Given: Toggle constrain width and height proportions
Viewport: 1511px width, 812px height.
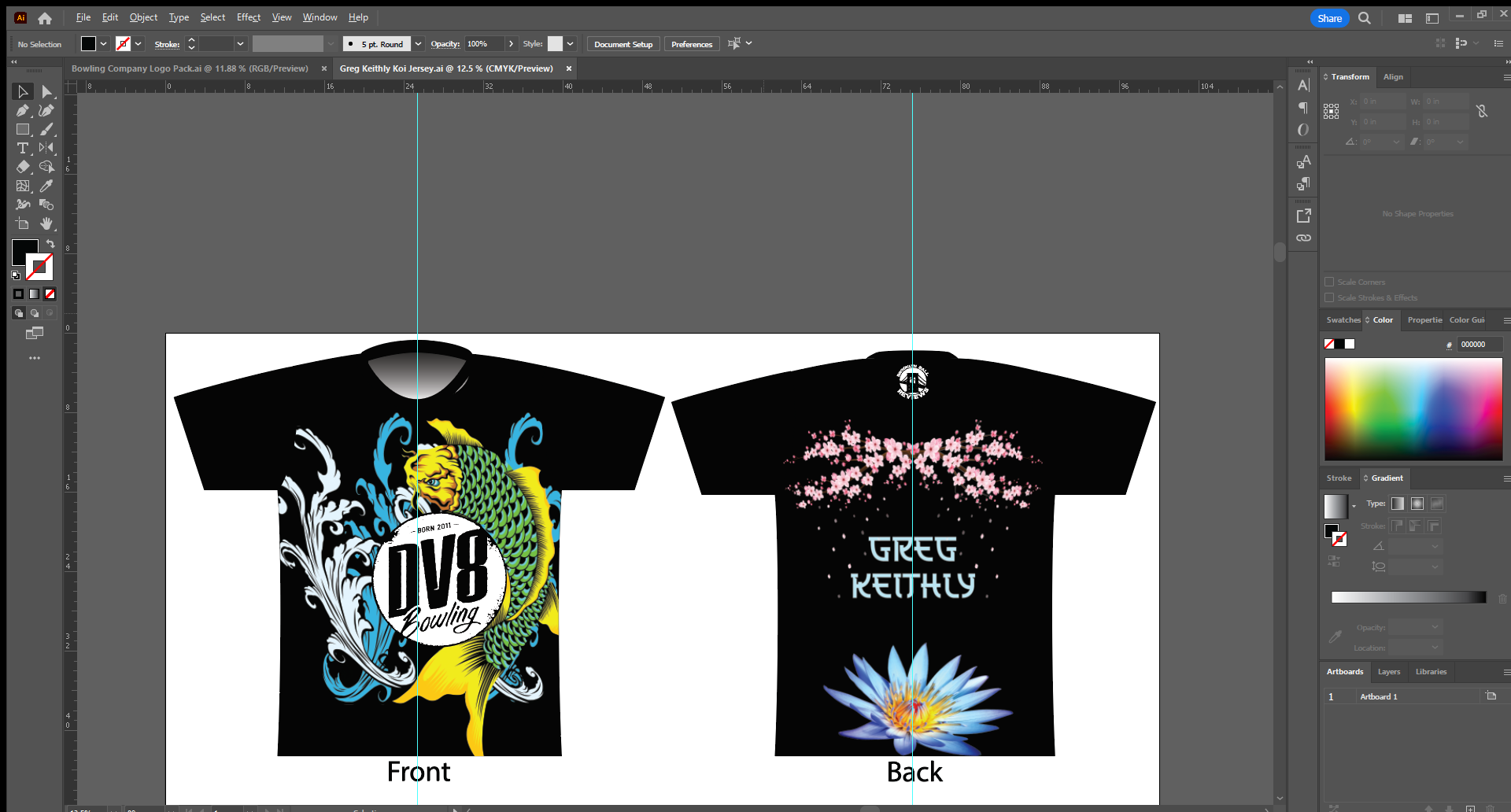Looking at the screenshot, I should 1482,112.
